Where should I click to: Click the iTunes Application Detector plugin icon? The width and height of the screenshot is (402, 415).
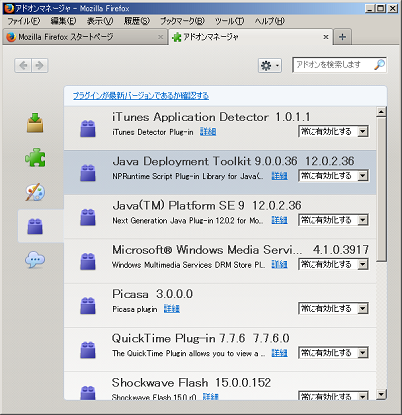coord(88,129)
